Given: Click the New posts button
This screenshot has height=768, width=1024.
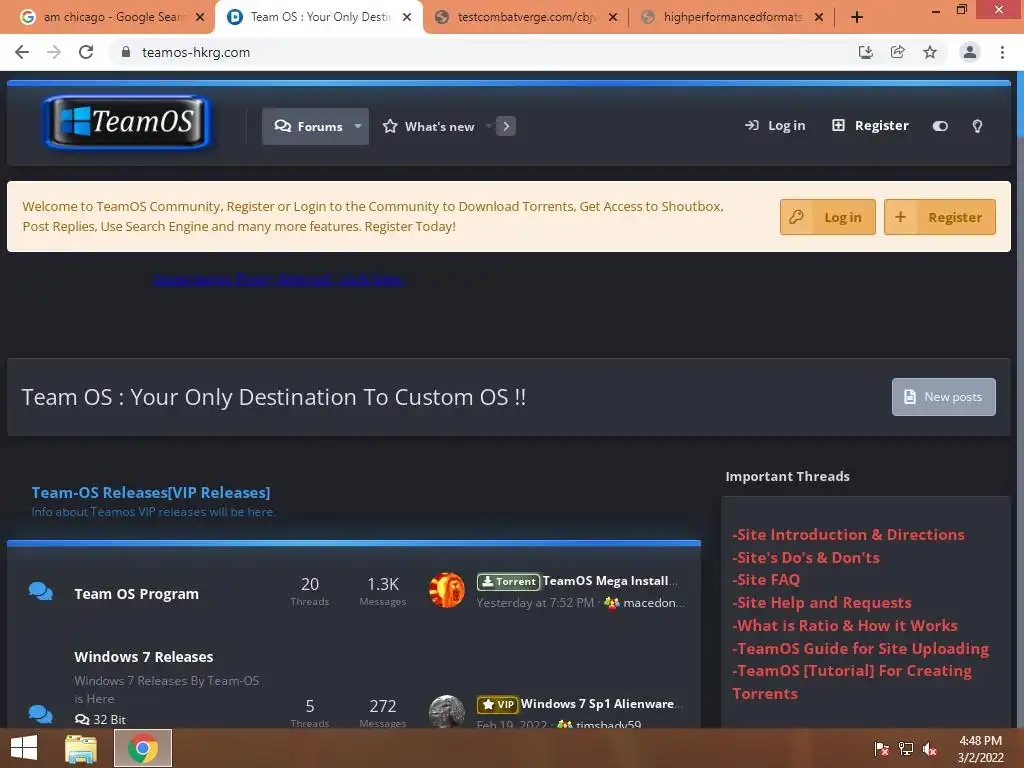Looking at the screenshot, I should click(944, 397).
